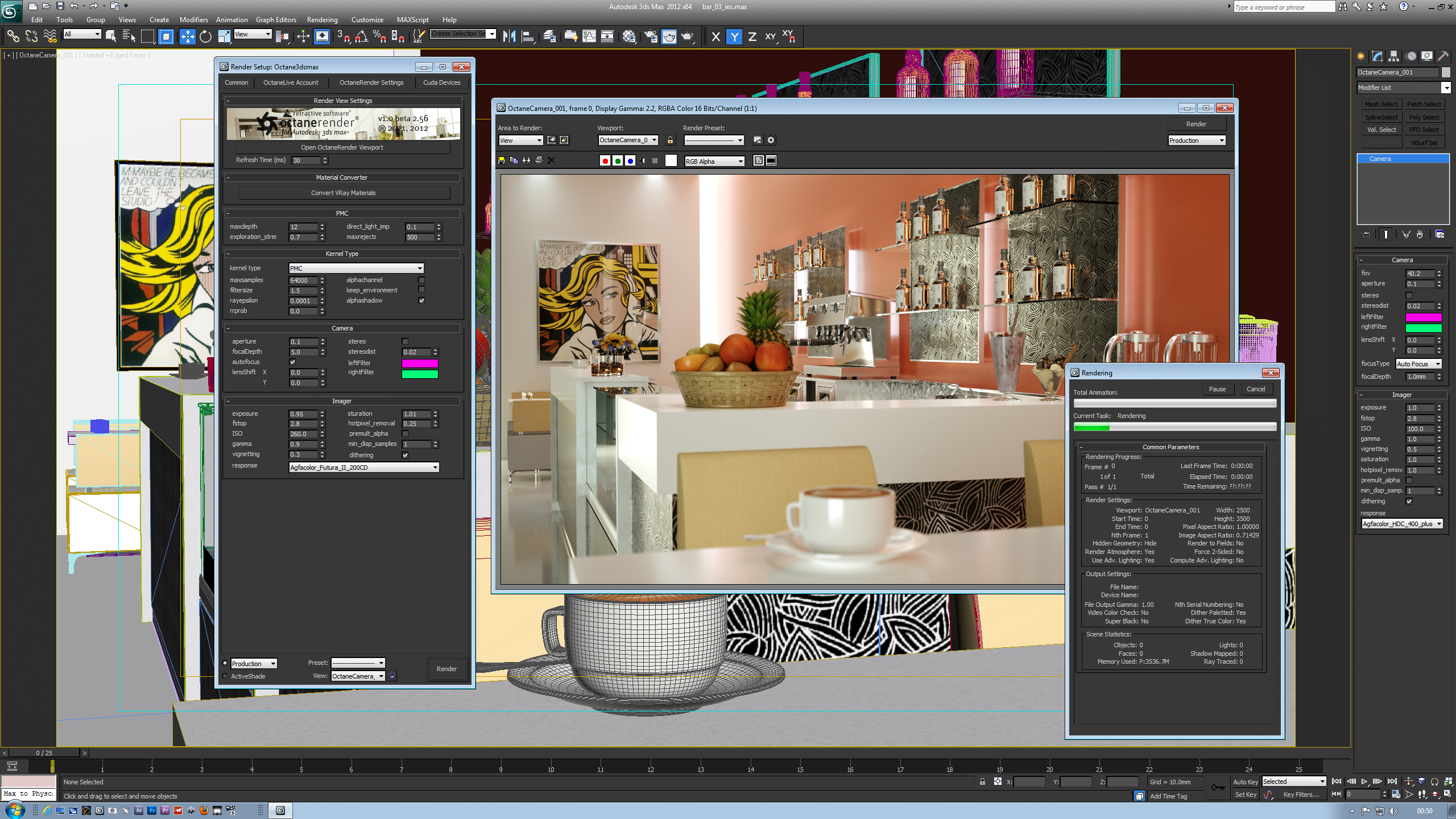1456x819 pixels.
Task: Open the Create command panel tab
Action: (x=1360, y=56)
